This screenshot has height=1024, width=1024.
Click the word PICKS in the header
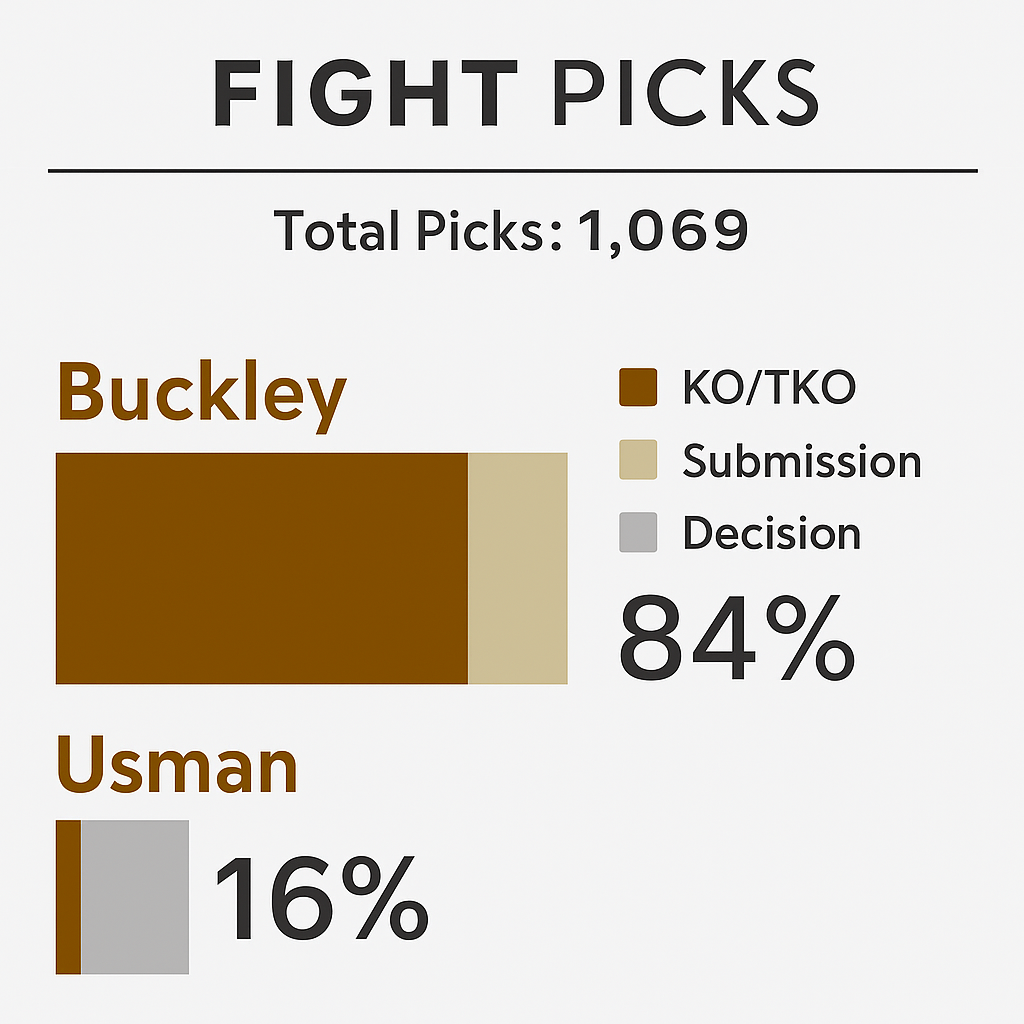pyautogui.click(x=686, y=93)
